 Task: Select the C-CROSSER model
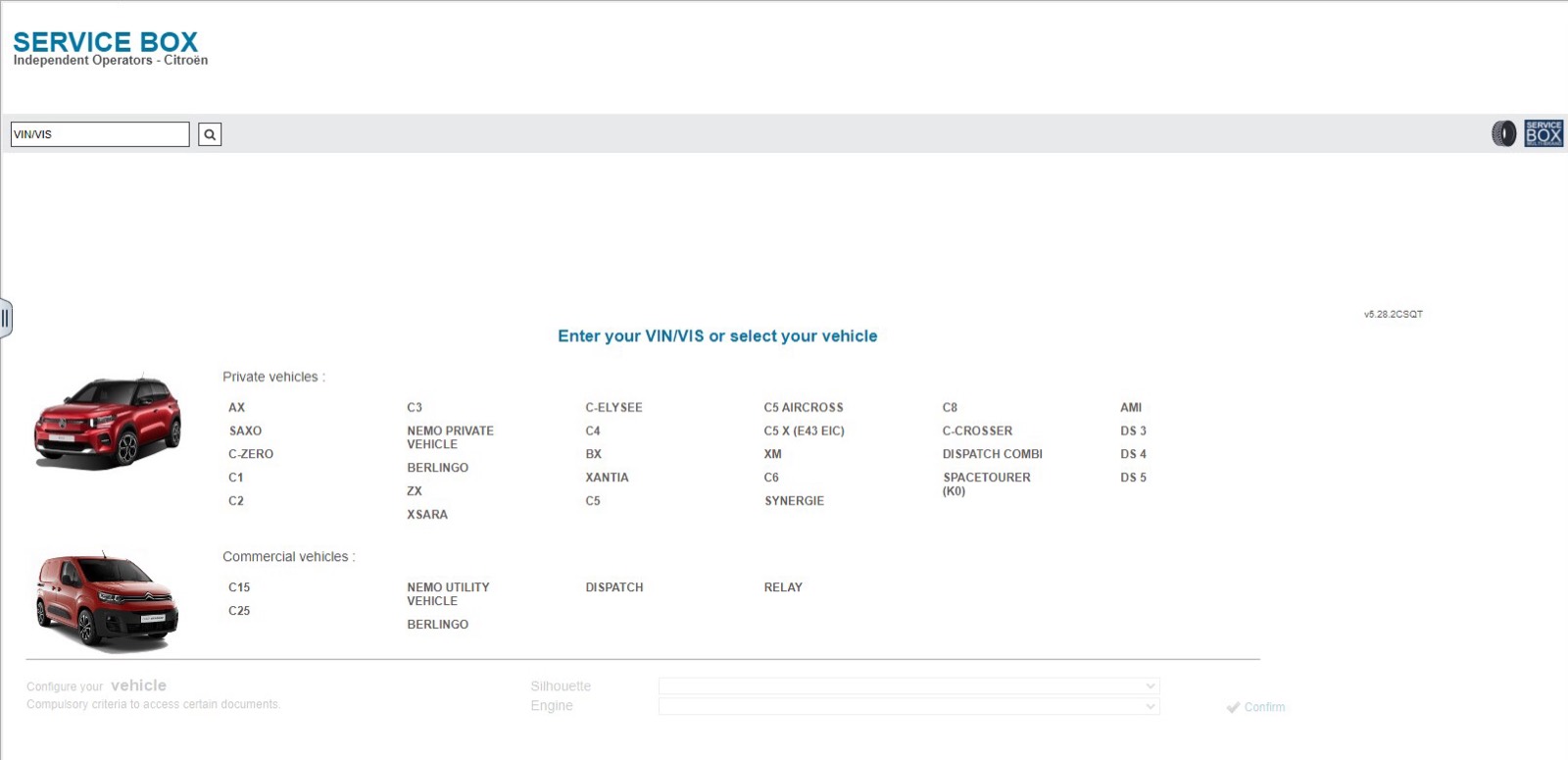coord(977,431)
